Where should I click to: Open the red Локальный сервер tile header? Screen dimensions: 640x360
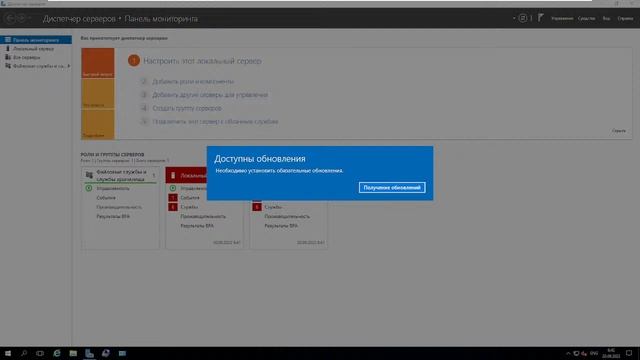186,176
